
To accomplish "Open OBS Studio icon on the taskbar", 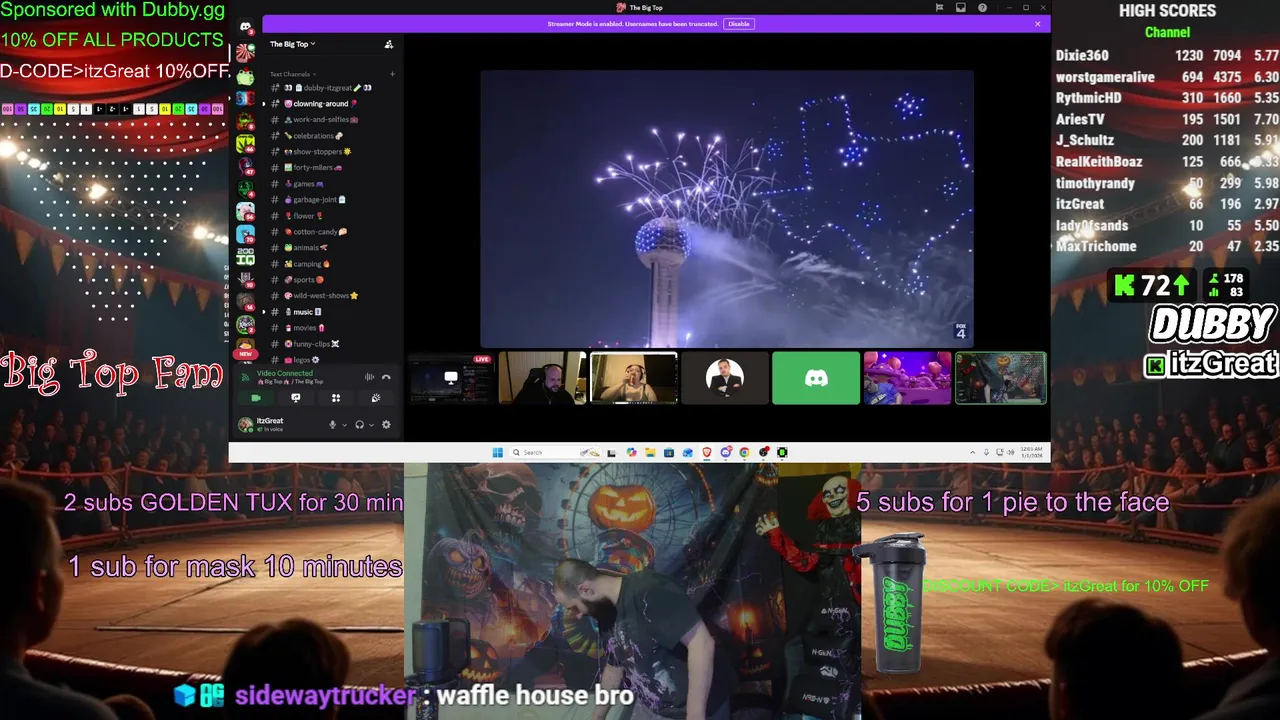I will (763, 453).
